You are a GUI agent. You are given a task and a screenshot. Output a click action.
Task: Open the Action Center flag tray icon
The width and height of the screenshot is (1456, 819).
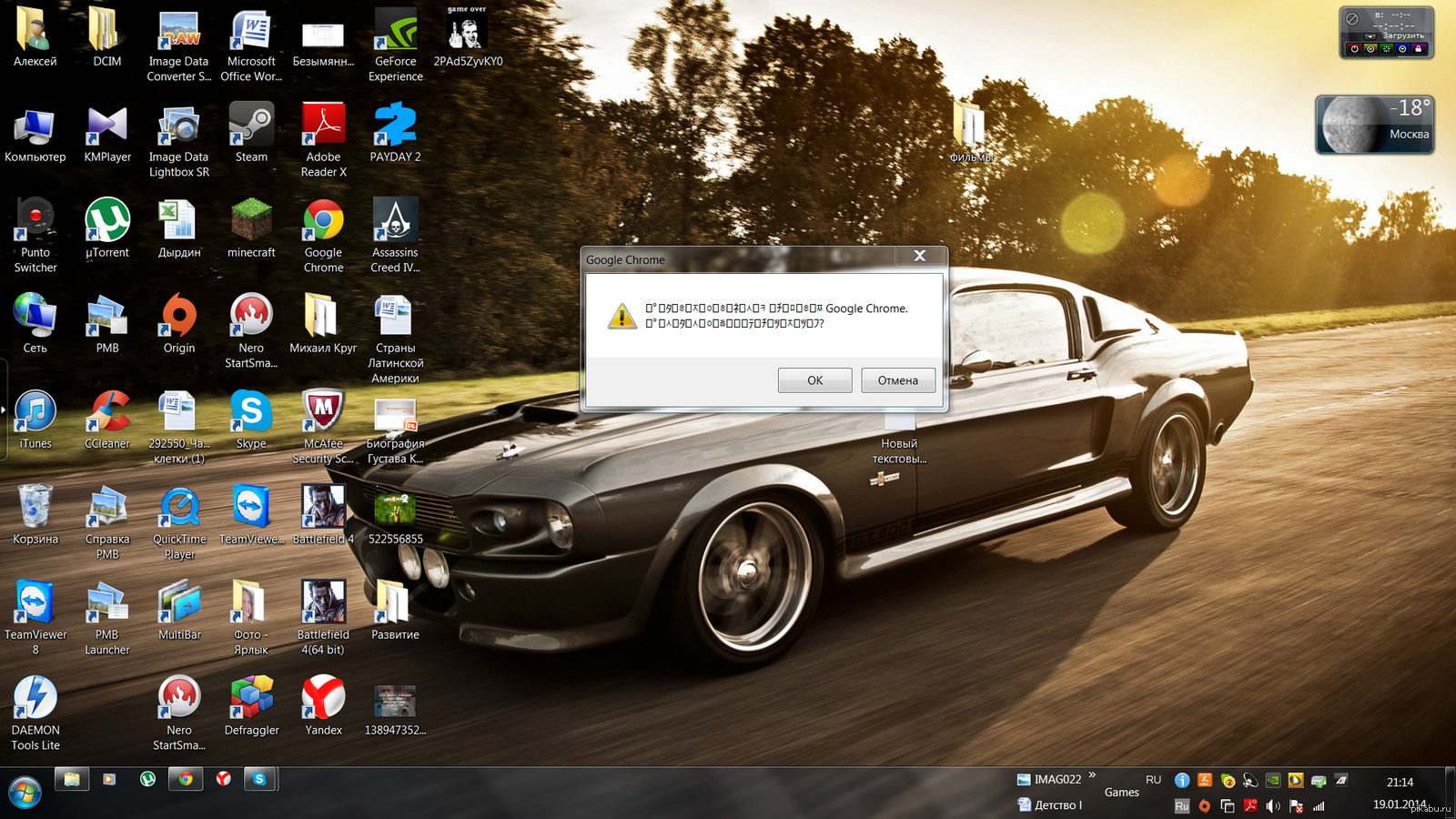pos(1296,806)
